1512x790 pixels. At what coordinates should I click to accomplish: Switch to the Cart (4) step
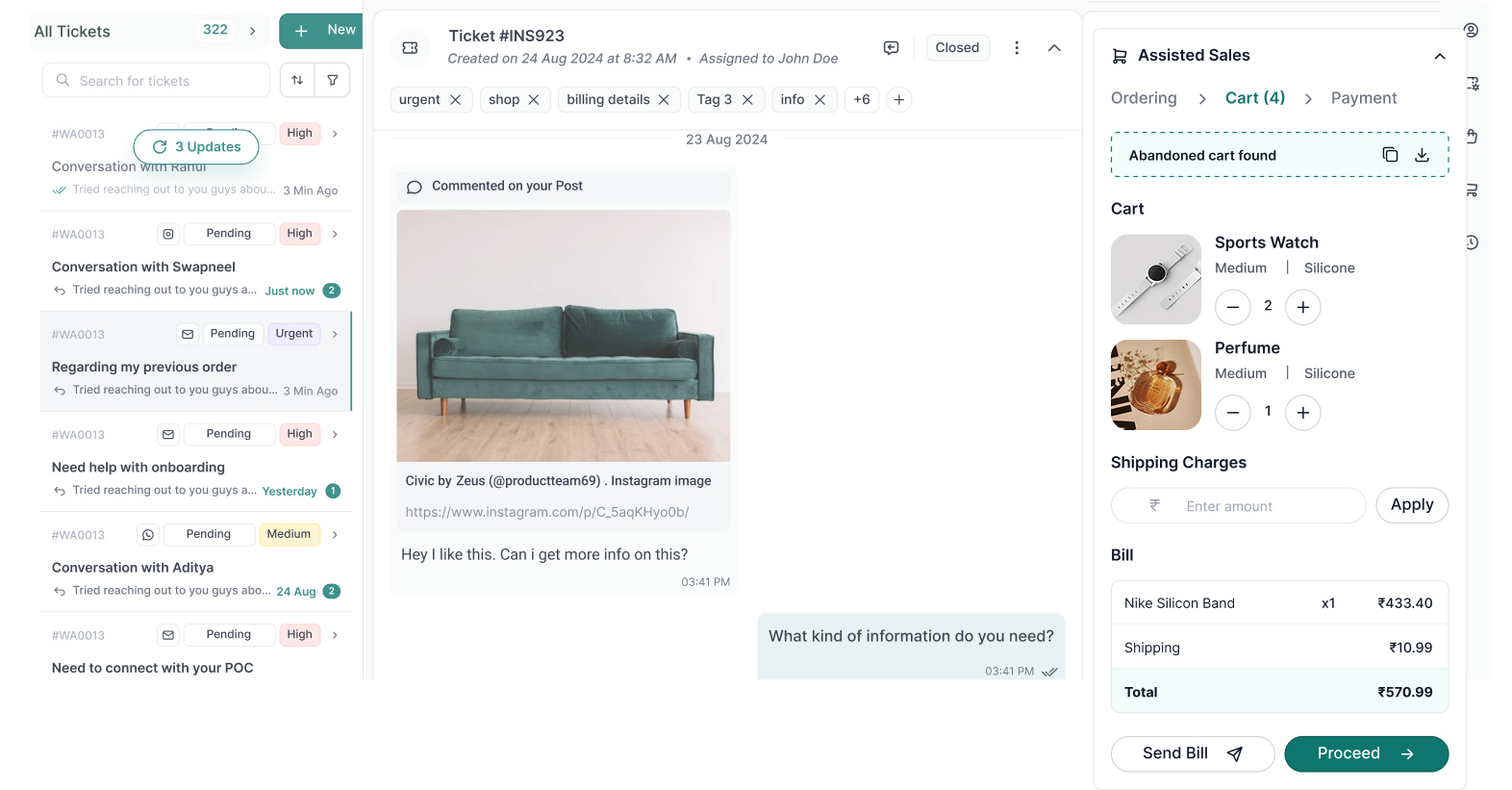pyautogui.click(x=1255, y=98)
